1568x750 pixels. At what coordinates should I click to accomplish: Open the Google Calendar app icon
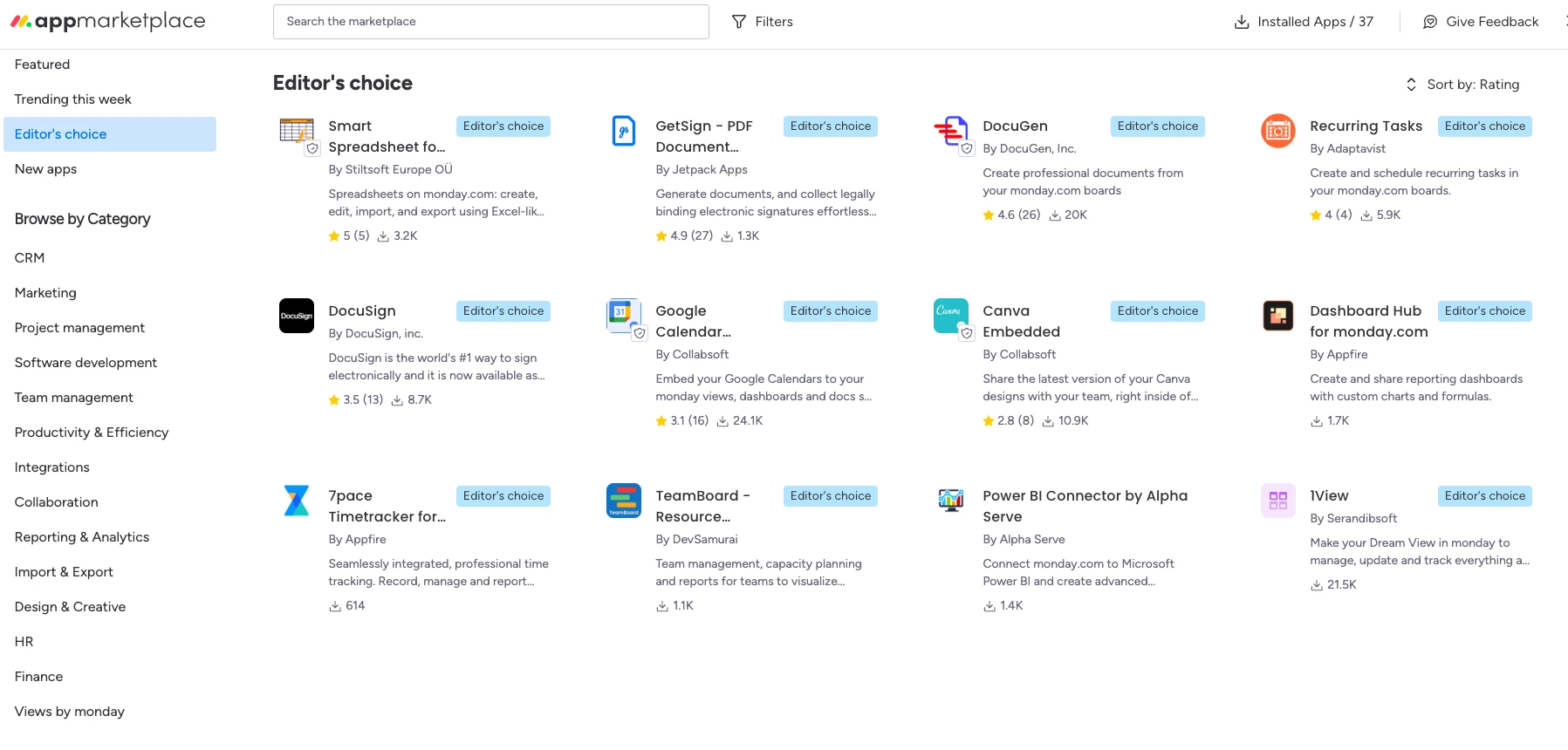click(624, 316)
